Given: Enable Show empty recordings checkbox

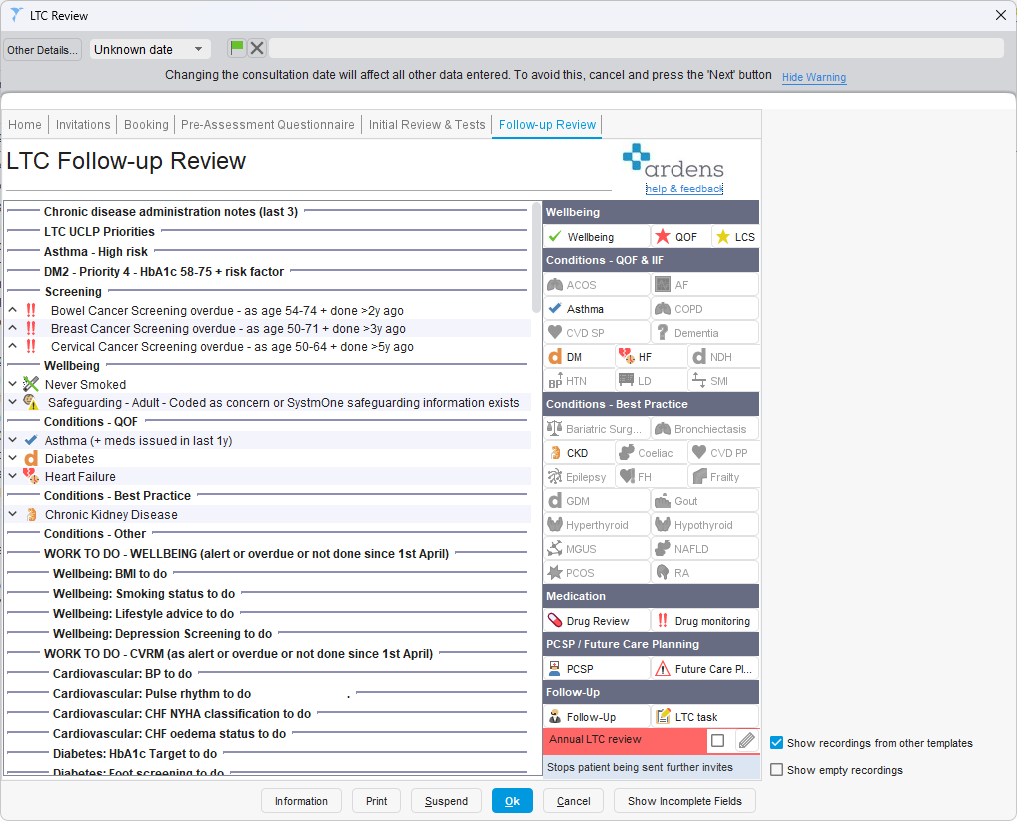Looking at the screenshot, I should [x=776, y=770].
